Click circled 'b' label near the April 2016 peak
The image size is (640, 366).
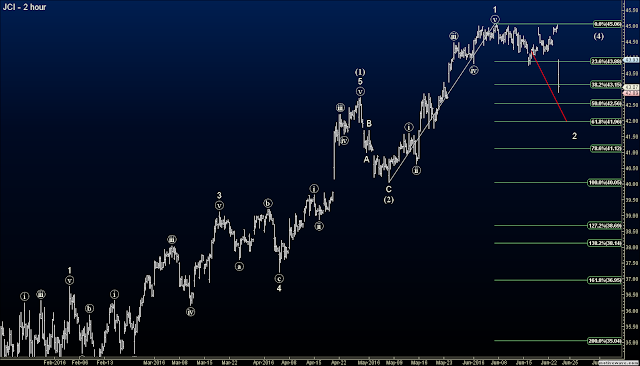(x=268, y=203)
